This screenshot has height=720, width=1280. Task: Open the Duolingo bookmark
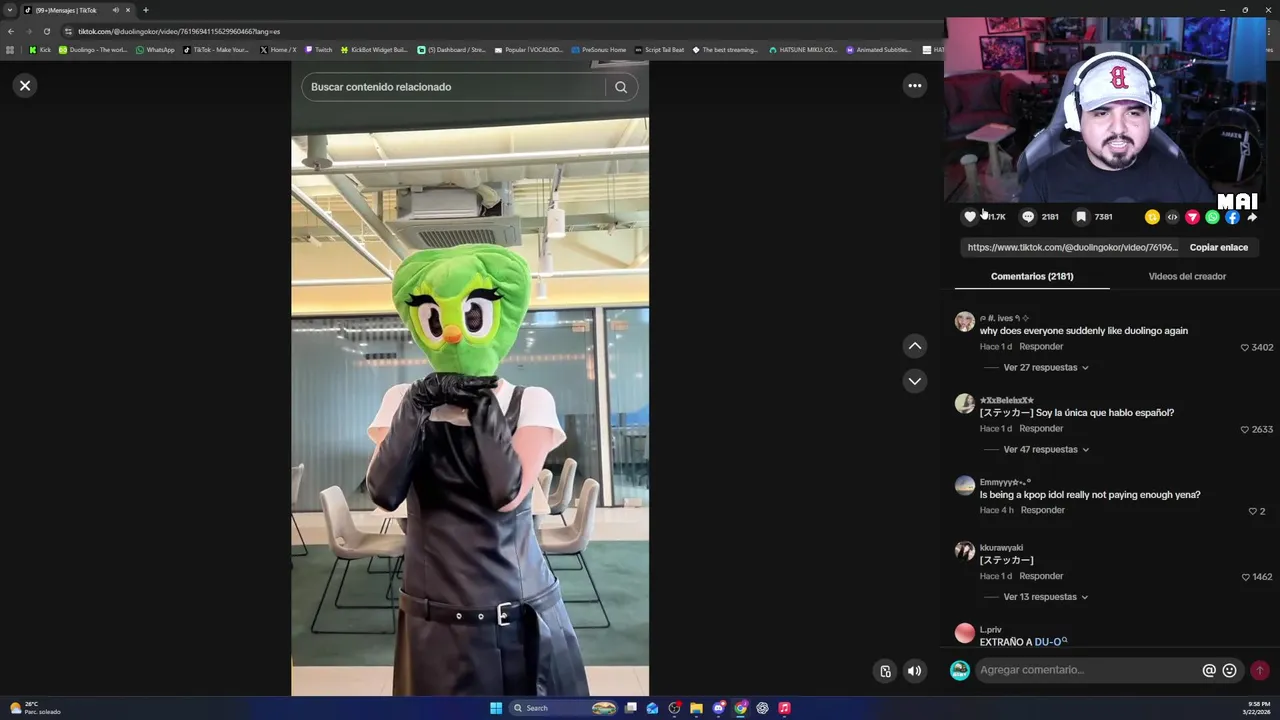coord(93,50)
